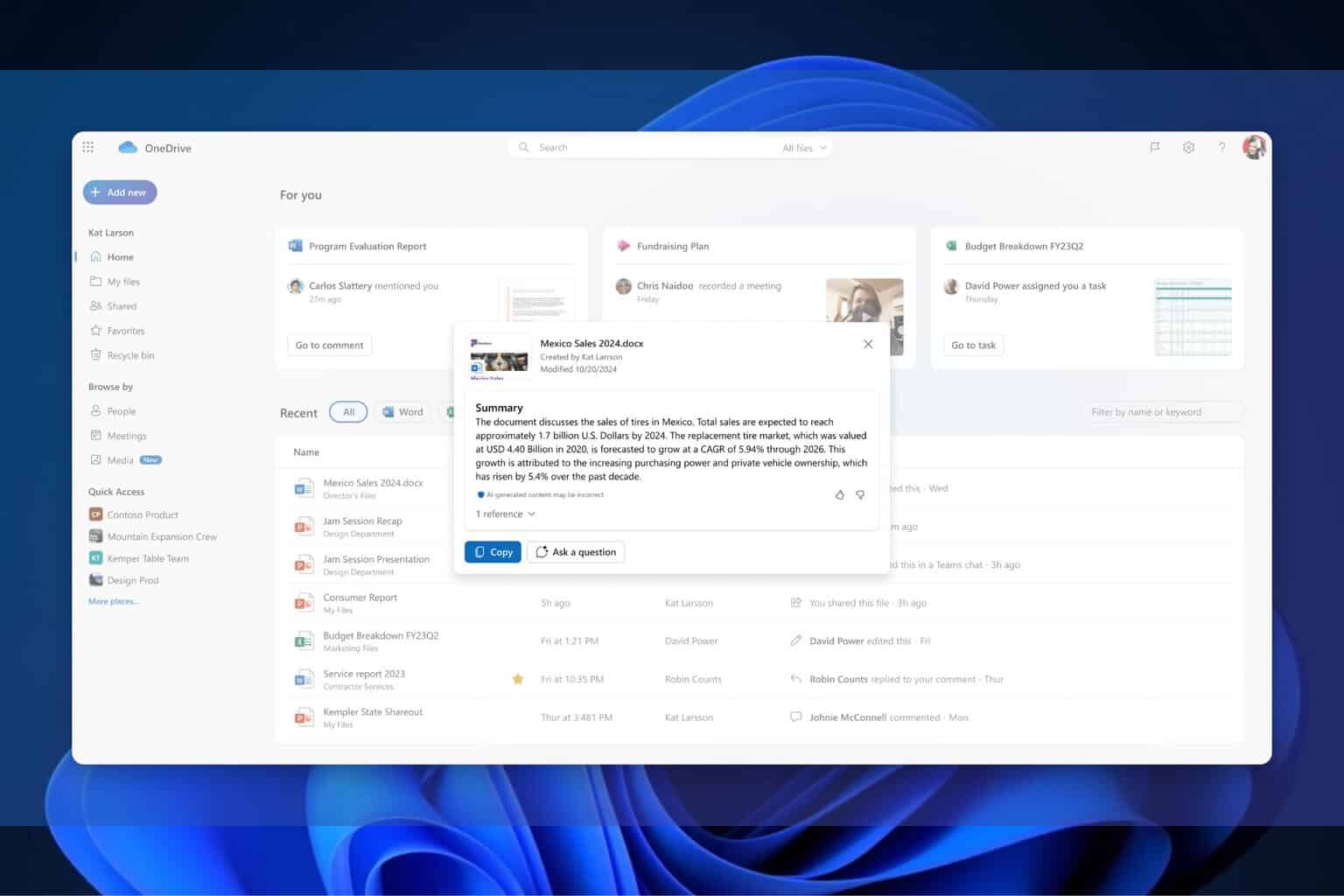Click the search magnifier icon

pos(523,147)
